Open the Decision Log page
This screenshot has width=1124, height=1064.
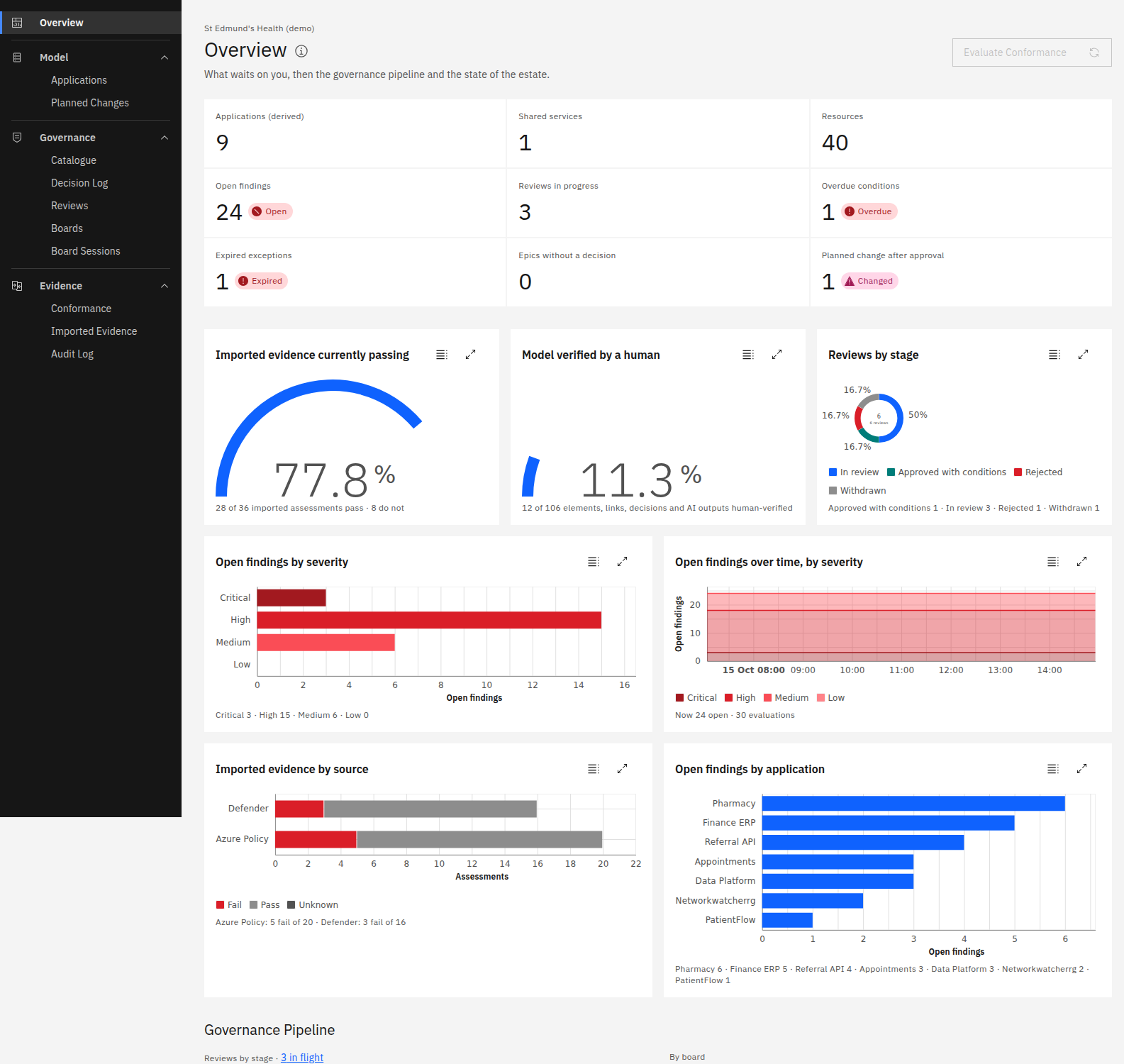click(91, 183)
